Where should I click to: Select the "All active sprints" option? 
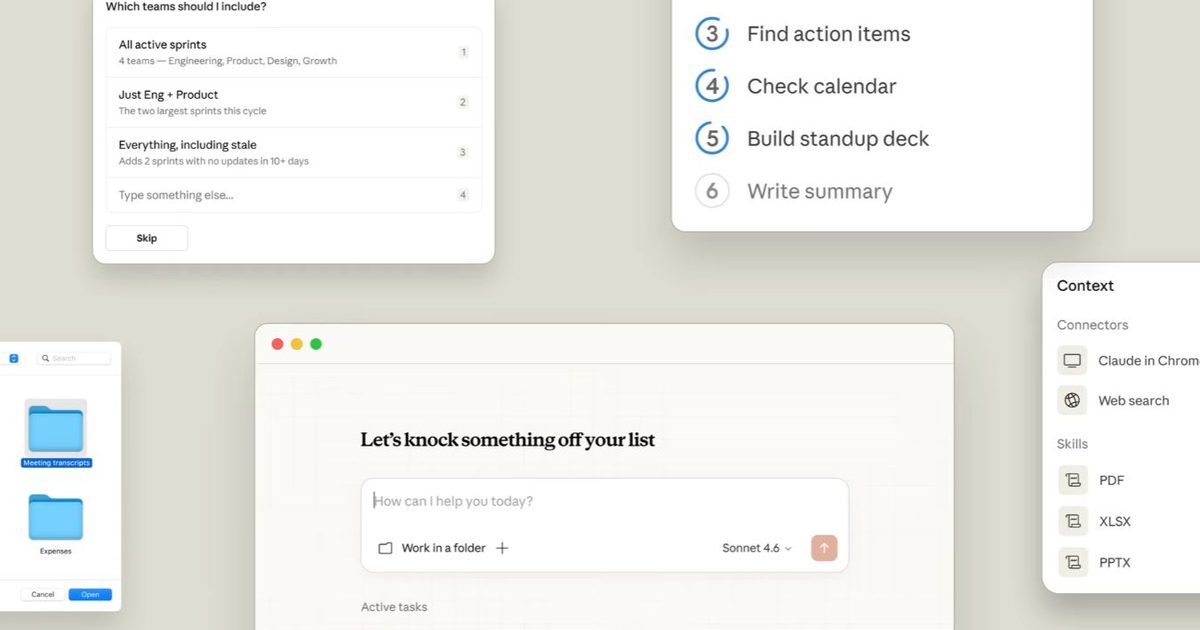(293, 51)
